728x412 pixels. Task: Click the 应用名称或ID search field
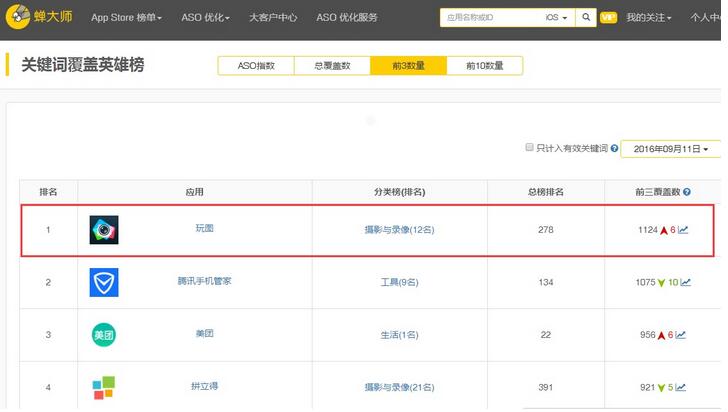point(490,17)
